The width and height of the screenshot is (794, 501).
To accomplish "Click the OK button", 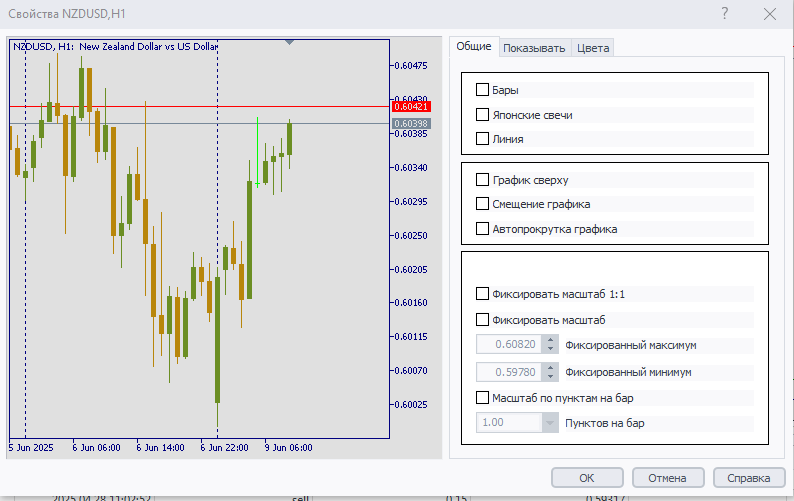I will [x=587, y=478].
